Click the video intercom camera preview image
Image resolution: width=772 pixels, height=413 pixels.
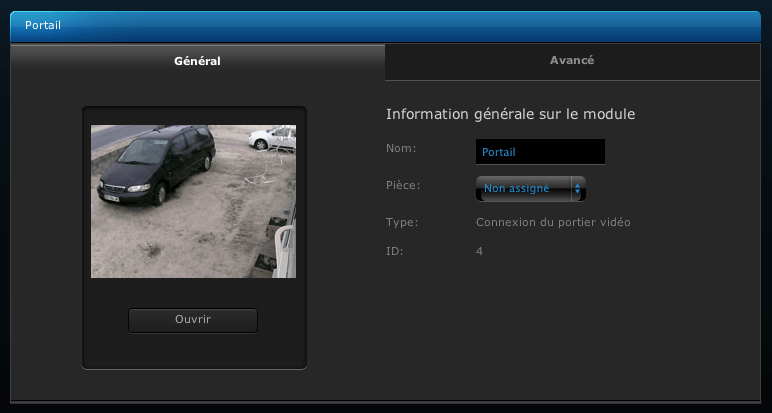coord(193,201)
